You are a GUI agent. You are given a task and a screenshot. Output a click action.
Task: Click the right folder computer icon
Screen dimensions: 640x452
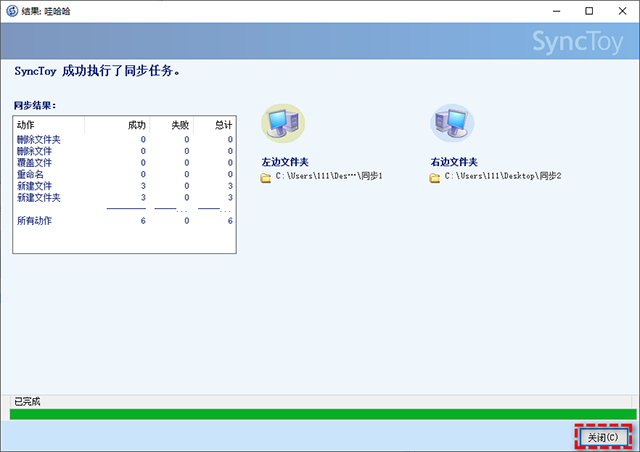(x=452, y=123)
